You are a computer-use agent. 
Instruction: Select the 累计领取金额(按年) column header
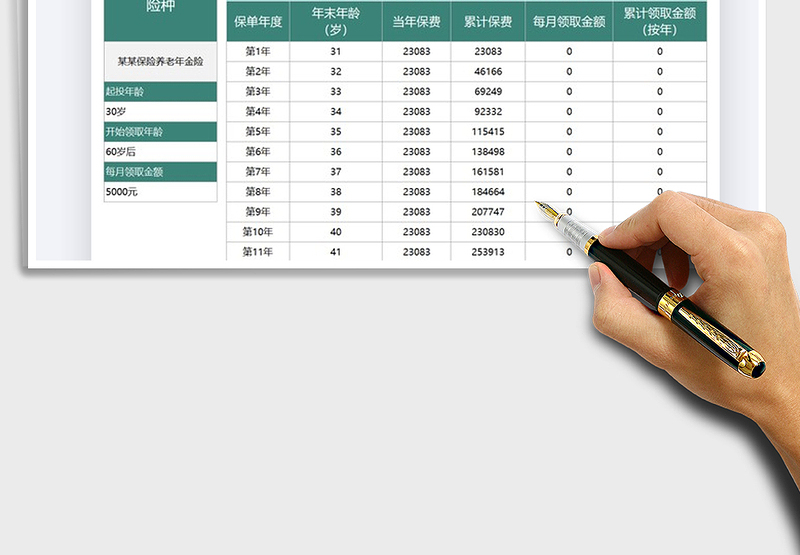(660, 21)
